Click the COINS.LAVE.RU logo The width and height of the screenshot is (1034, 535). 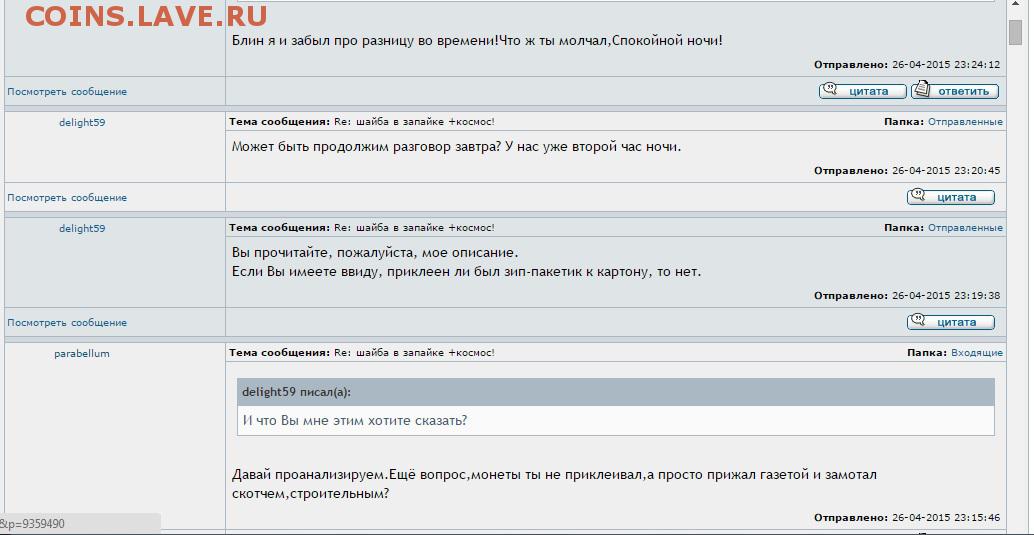click(146, 16)
